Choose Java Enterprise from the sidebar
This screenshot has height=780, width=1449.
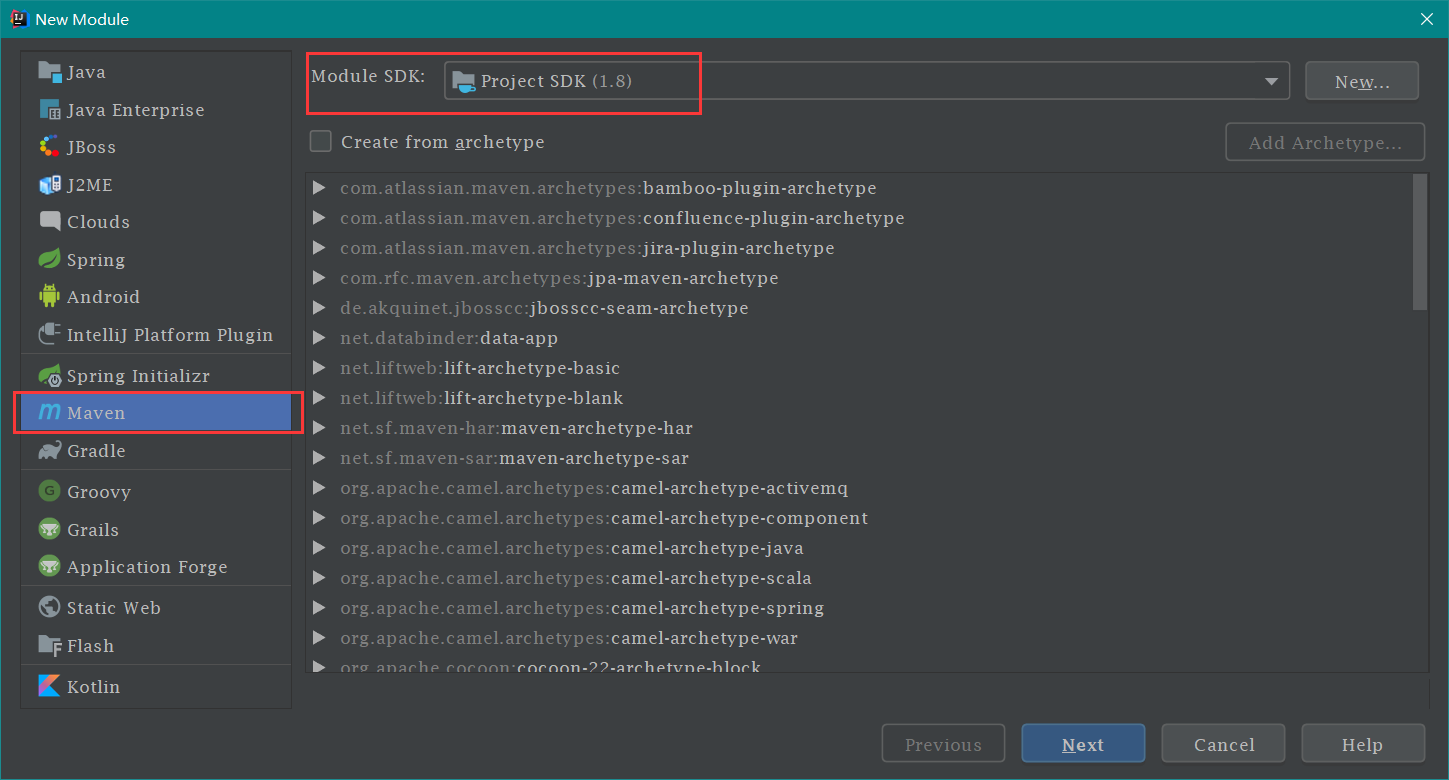[x=135, y=110]
